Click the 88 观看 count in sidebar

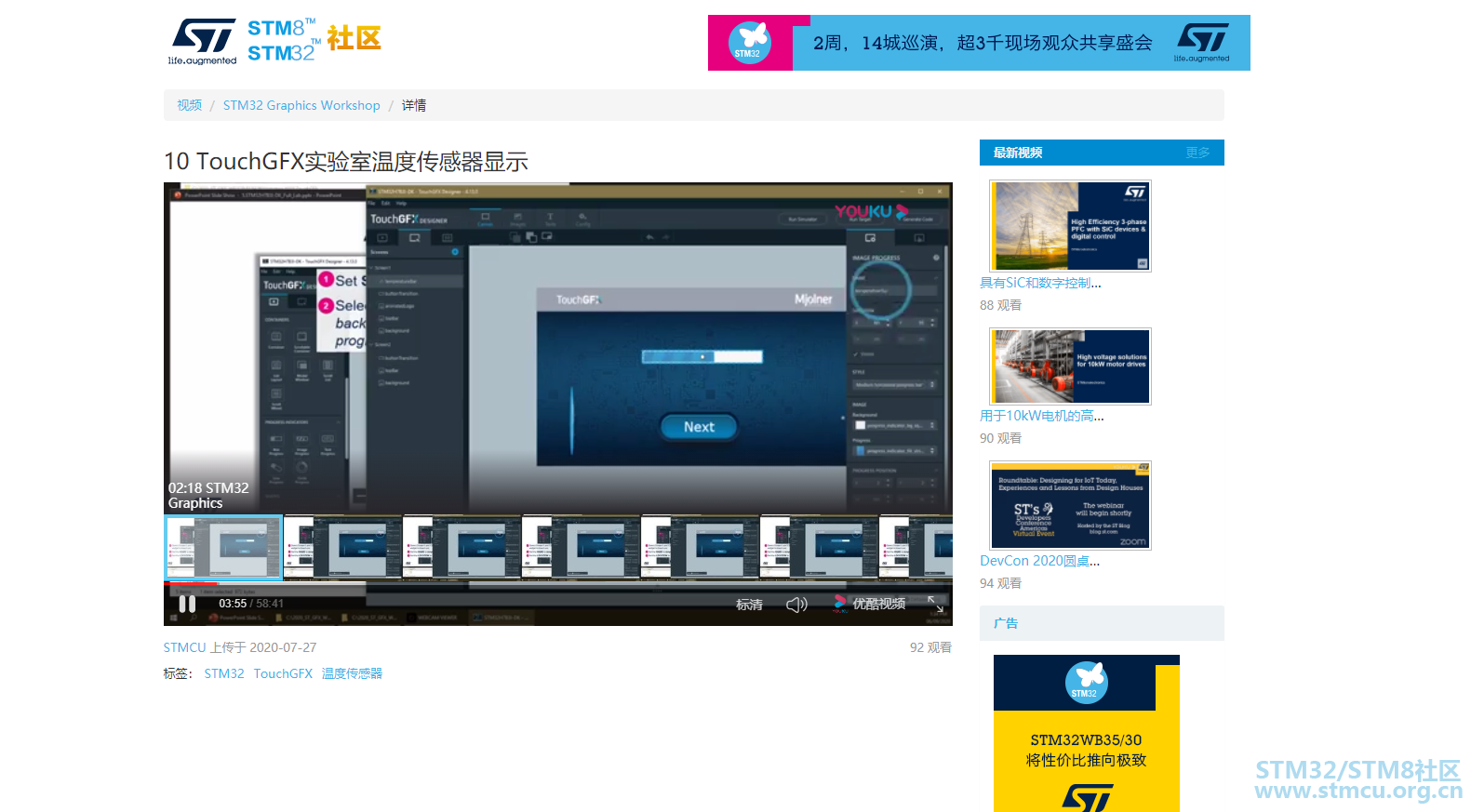[1000, 305]
